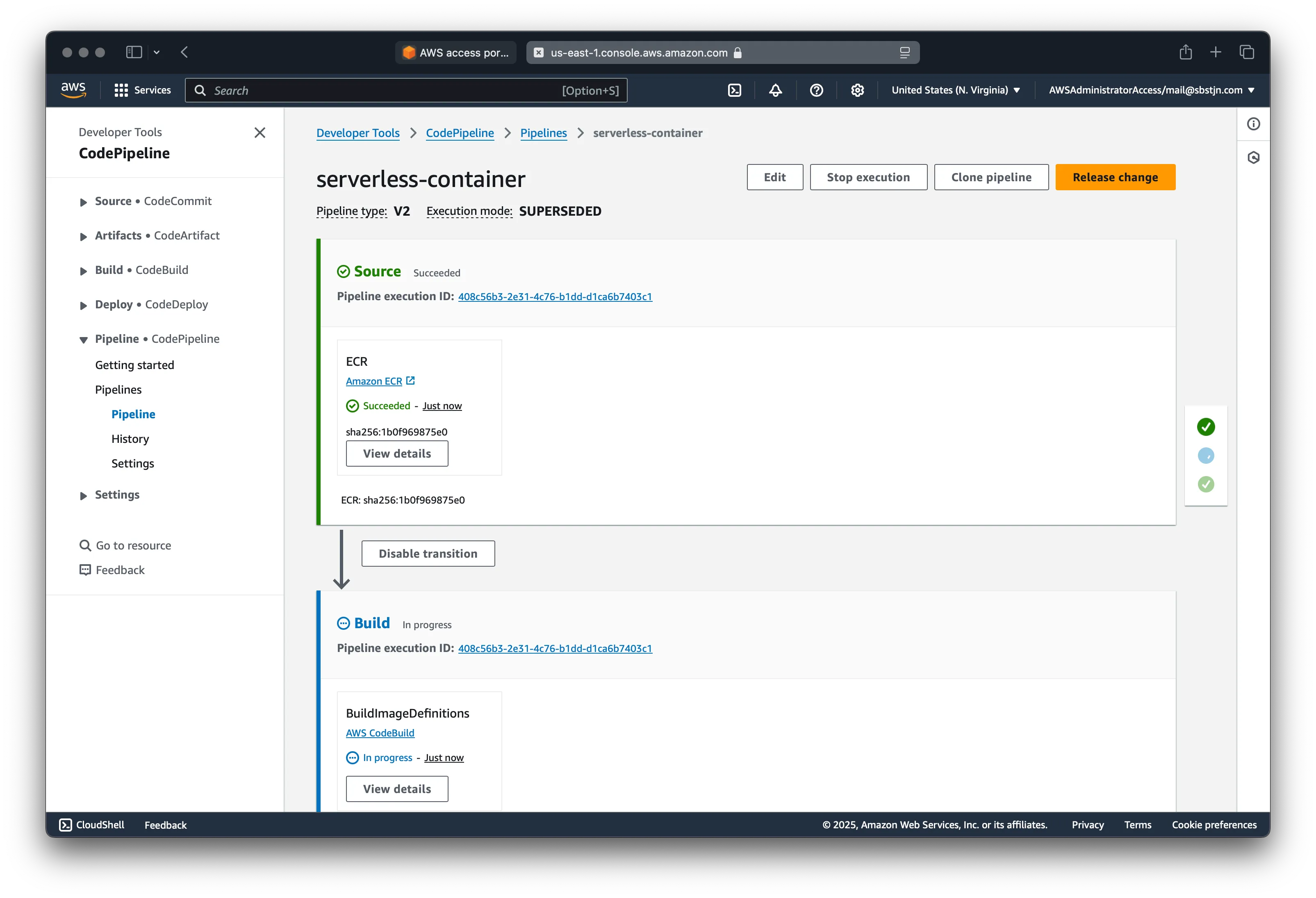1316x898 pixels.
Task: Click Clone pipeline button
Action: (x=991, y=177)
